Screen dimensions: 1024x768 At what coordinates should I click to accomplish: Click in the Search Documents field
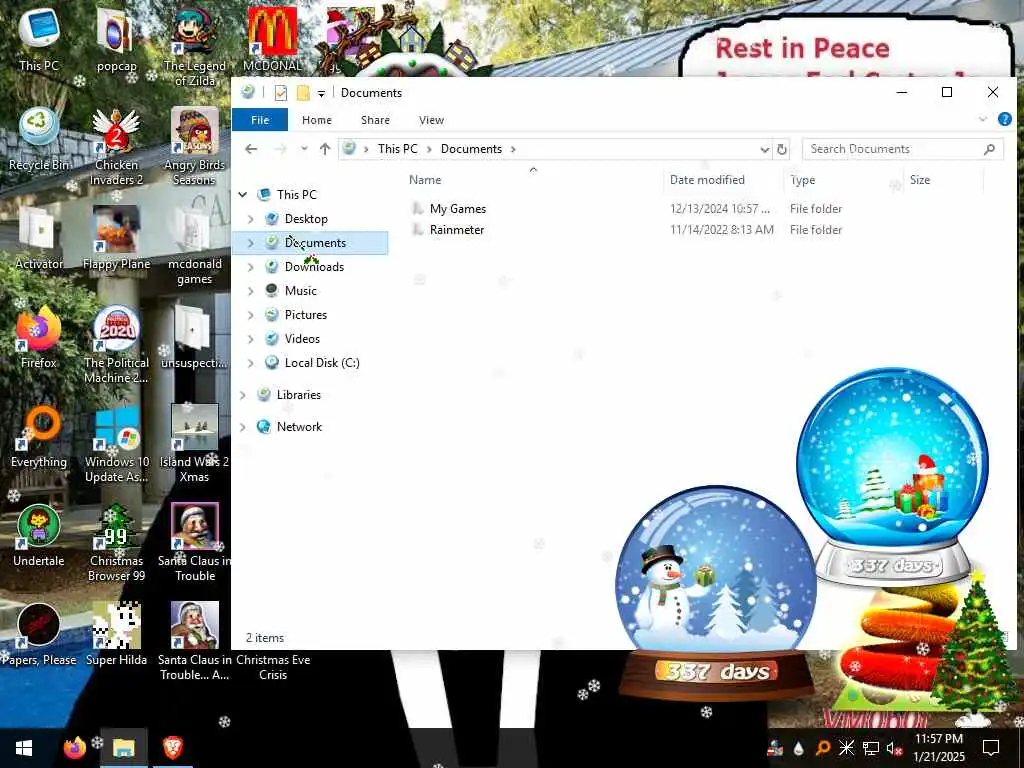click(903, 149)
